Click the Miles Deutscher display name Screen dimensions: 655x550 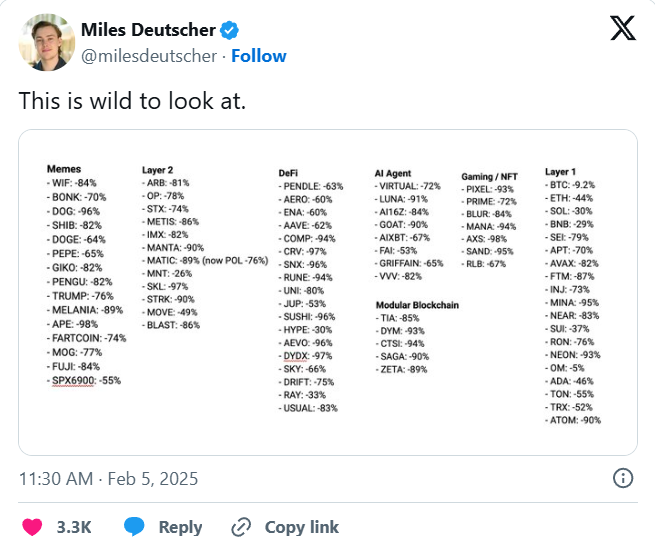[148, 30]
